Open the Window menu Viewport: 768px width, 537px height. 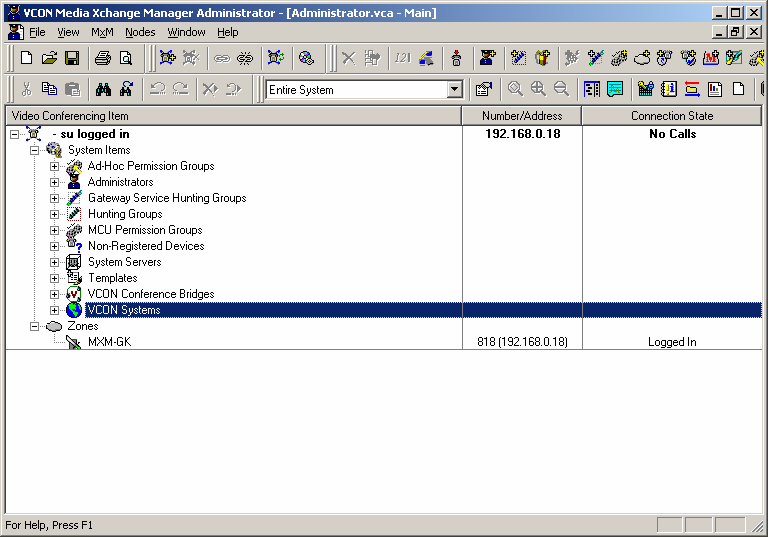(x=186, y=32)
